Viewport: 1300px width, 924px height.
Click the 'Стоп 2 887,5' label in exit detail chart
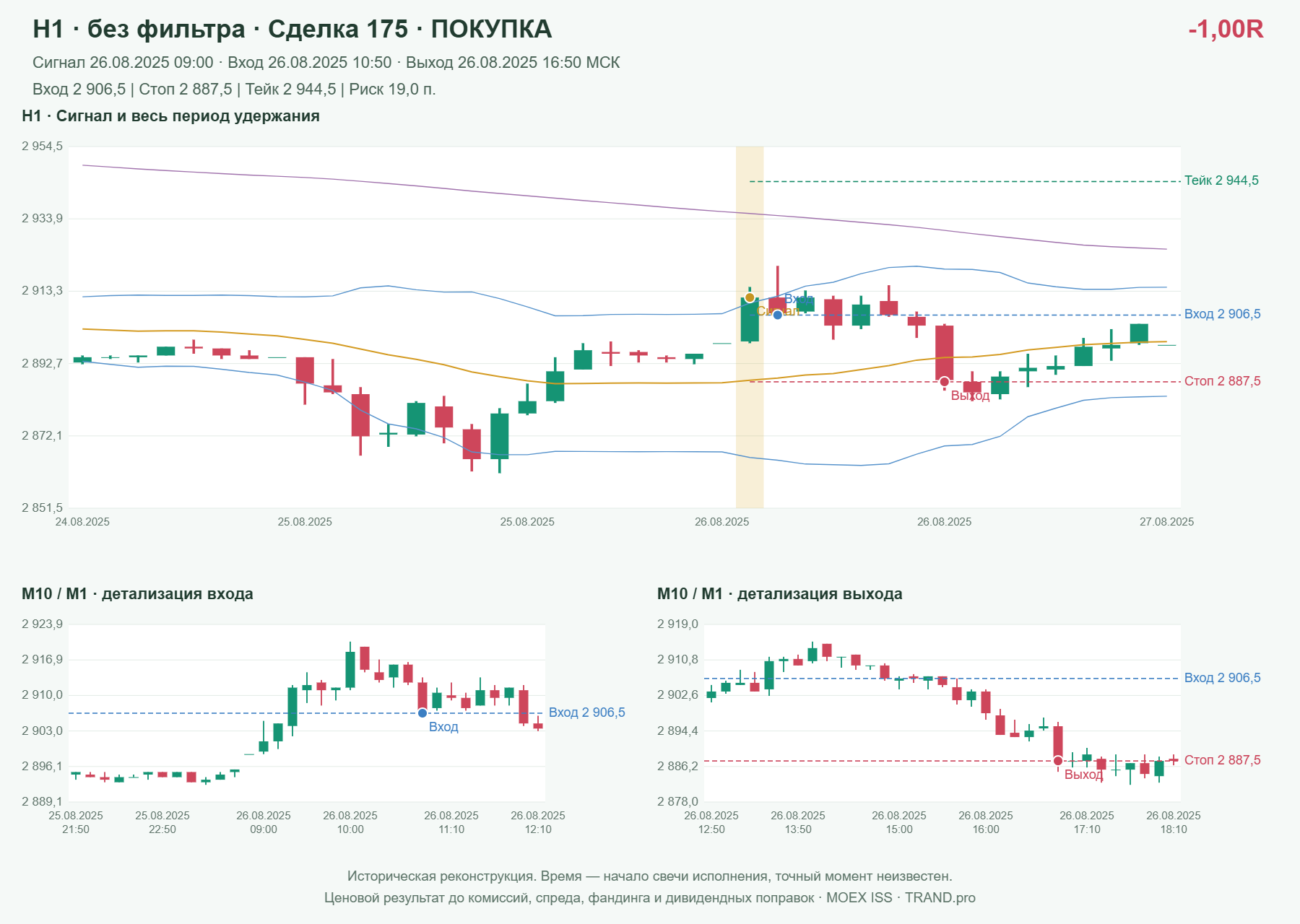click(x=1223, y=760)
